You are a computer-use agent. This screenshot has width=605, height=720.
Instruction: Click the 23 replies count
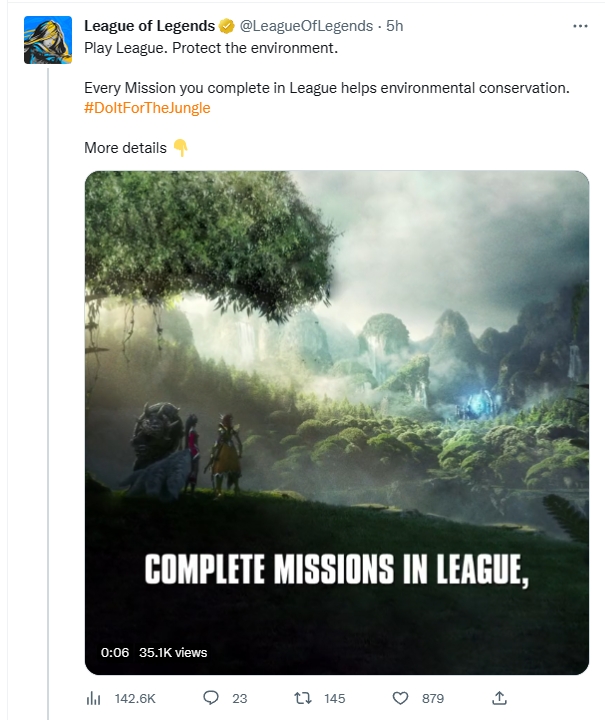tap(239, 697)
